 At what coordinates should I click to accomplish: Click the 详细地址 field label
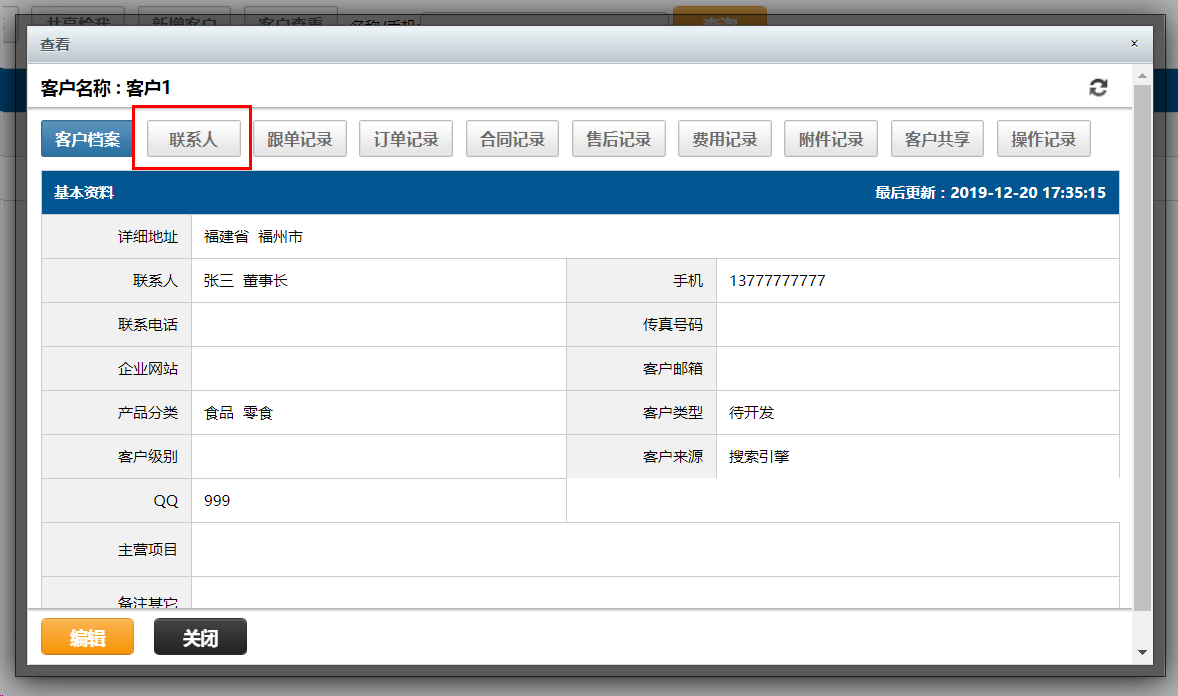[147, 237]
